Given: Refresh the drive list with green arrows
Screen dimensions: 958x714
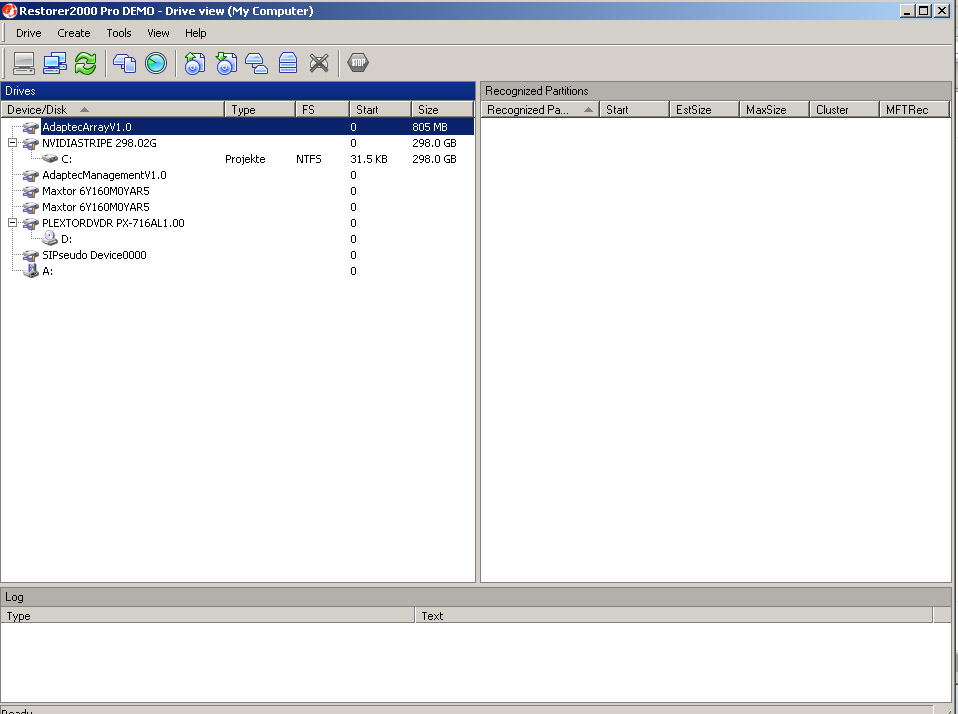Looking at the screenshot, I should (86, 63).
